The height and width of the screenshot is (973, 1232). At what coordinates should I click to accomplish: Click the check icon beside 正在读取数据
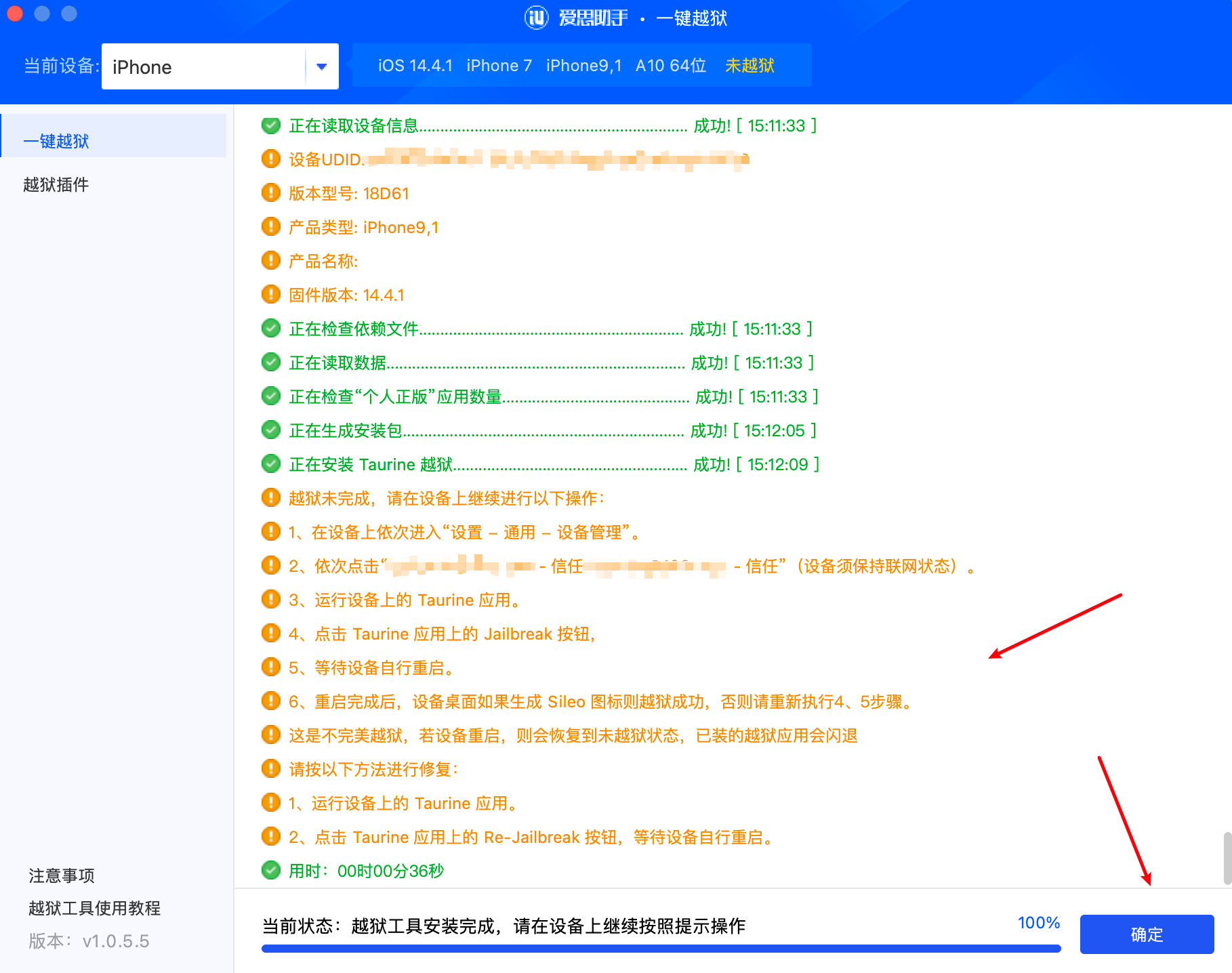click(271, 363)
